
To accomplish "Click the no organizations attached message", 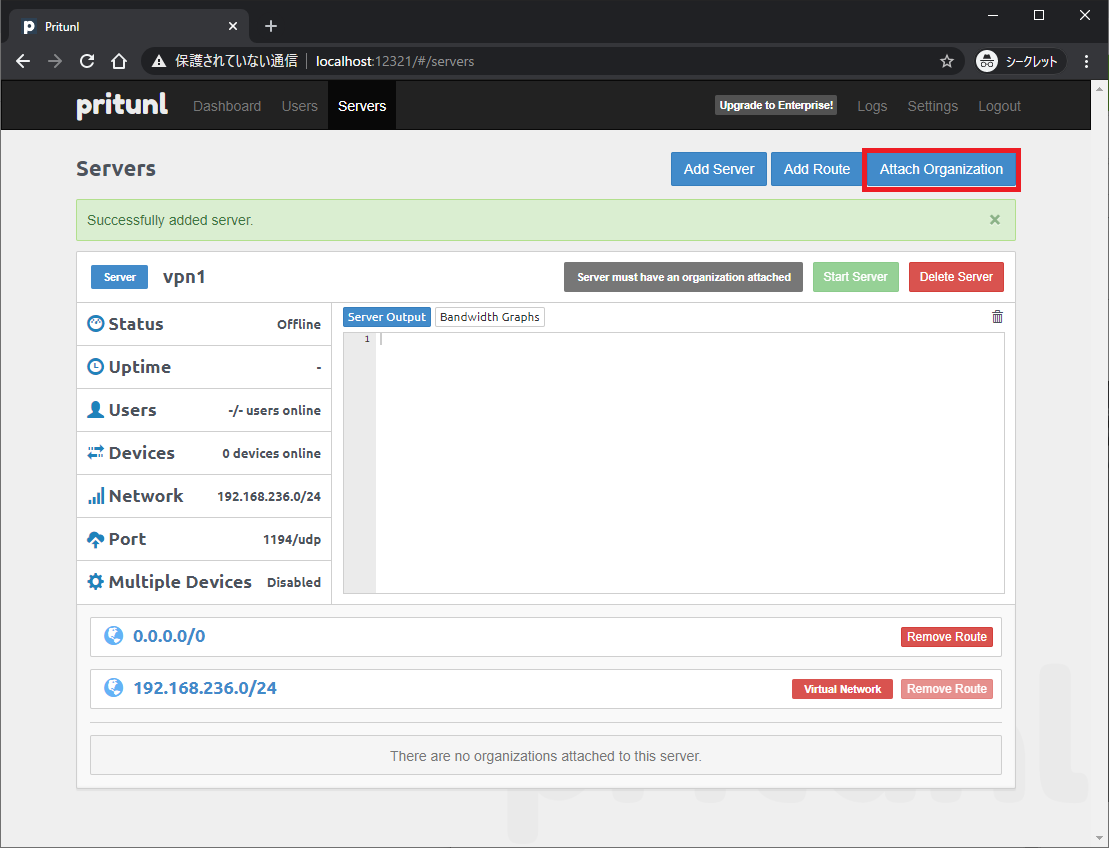I will 545,755.
